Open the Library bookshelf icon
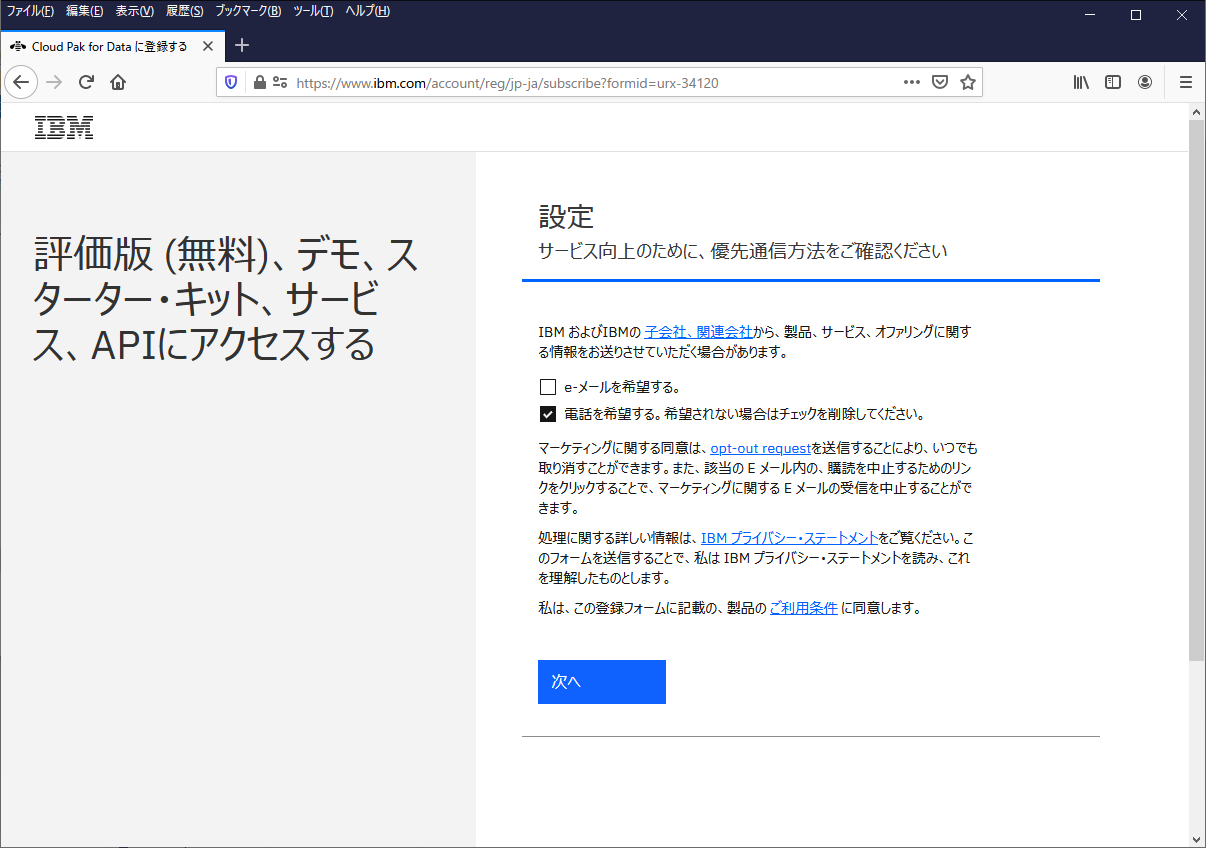The height and width of the screenshot is (848, 1206). pos(1081,82)
